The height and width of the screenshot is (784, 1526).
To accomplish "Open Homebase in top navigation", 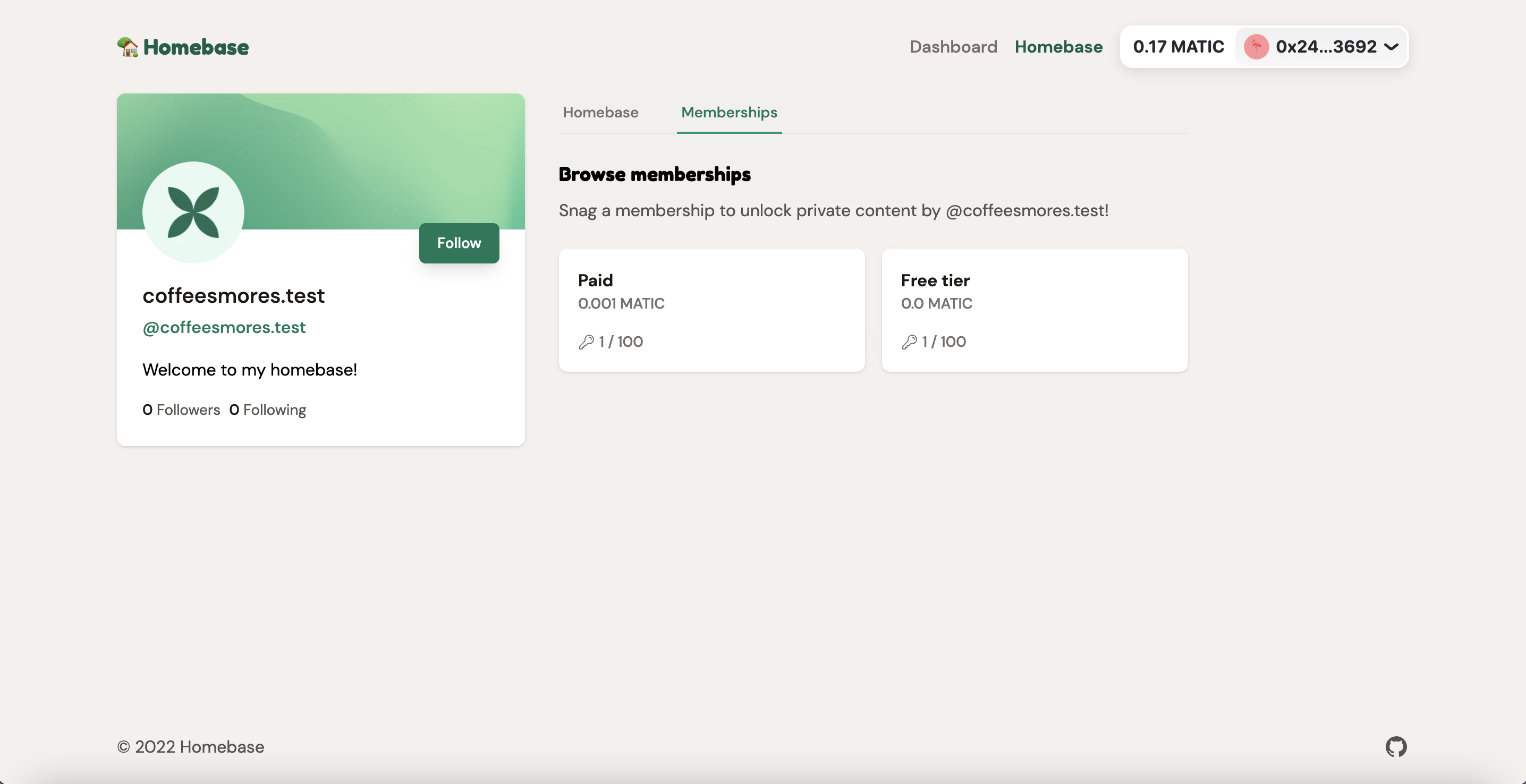I will point(1058,47).
